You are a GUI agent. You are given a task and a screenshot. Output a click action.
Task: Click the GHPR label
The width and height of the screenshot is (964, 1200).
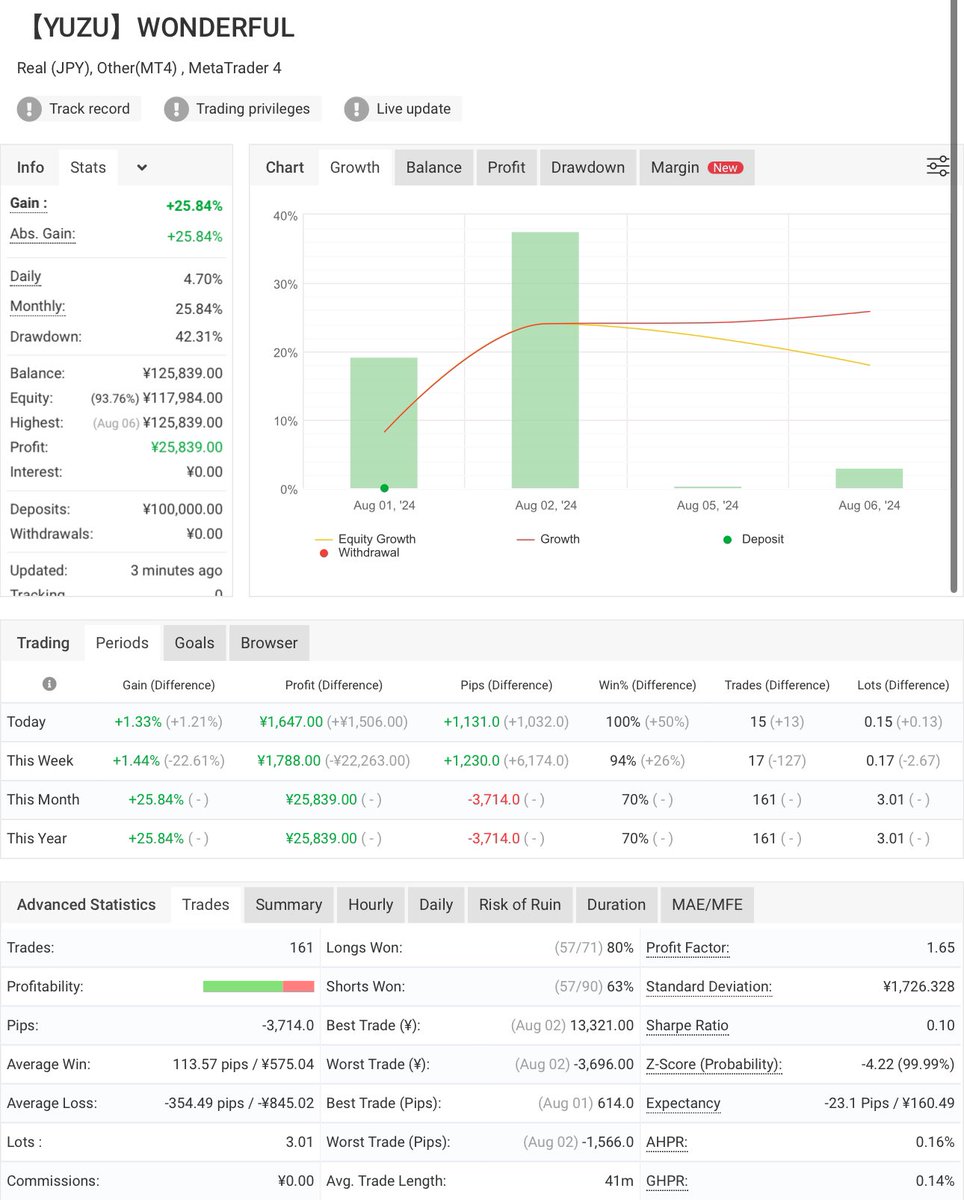667,1181
